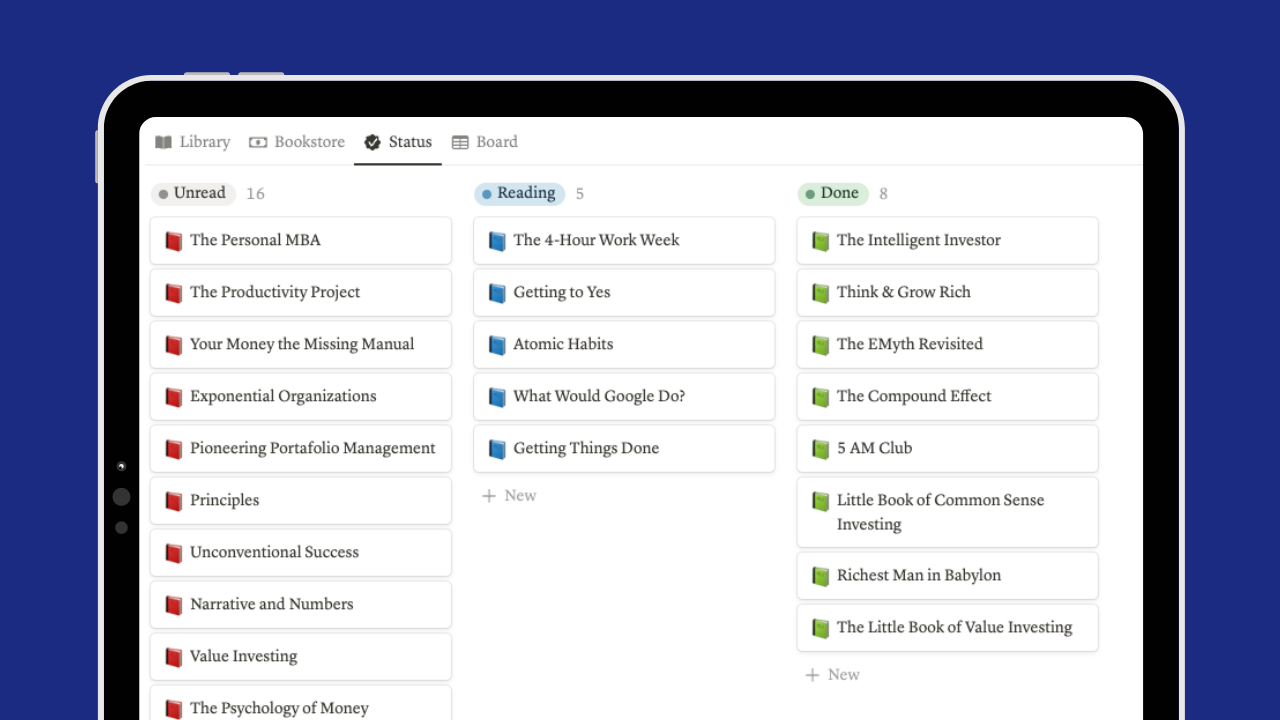The height and width of the screenshot is (720, 1280).
Task: Click blue book icon on The 4-Hour Work Week
Action: pos(497,241)
